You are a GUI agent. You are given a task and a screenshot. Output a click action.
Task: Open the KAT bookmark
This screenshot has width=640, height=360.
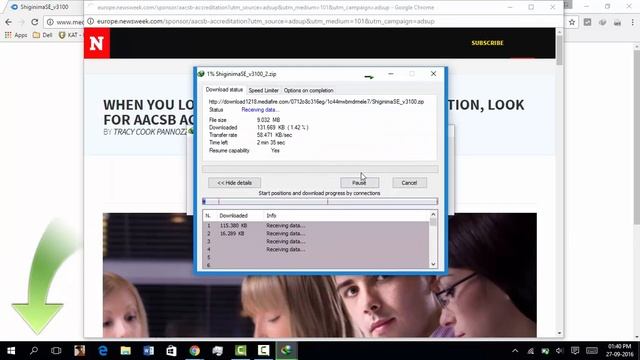click(69, 35)
